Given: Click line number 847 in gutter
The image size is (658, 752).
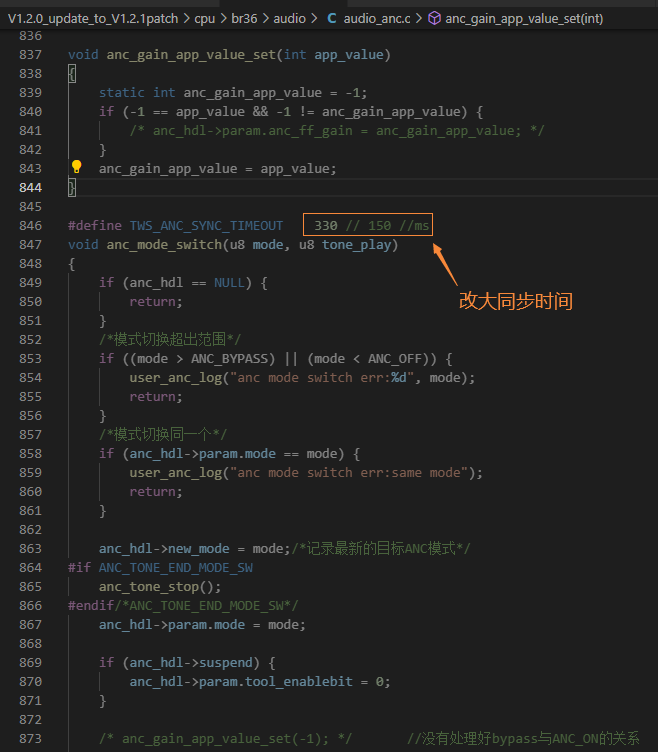Looking at the screenshot, I should coord(30,245).
